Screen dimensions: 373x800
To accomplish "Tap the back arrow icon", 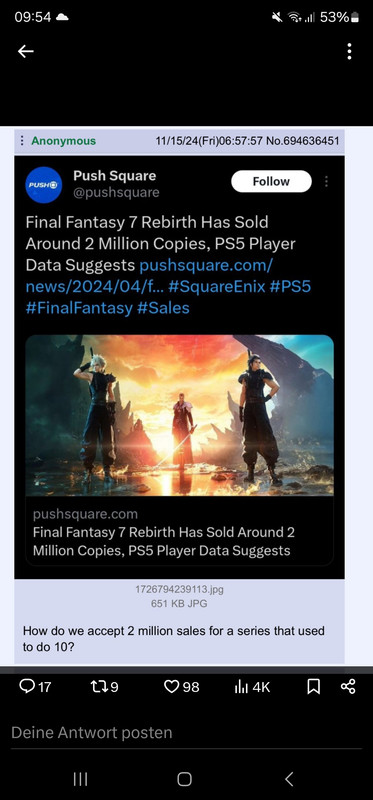I will click(26, 51).
